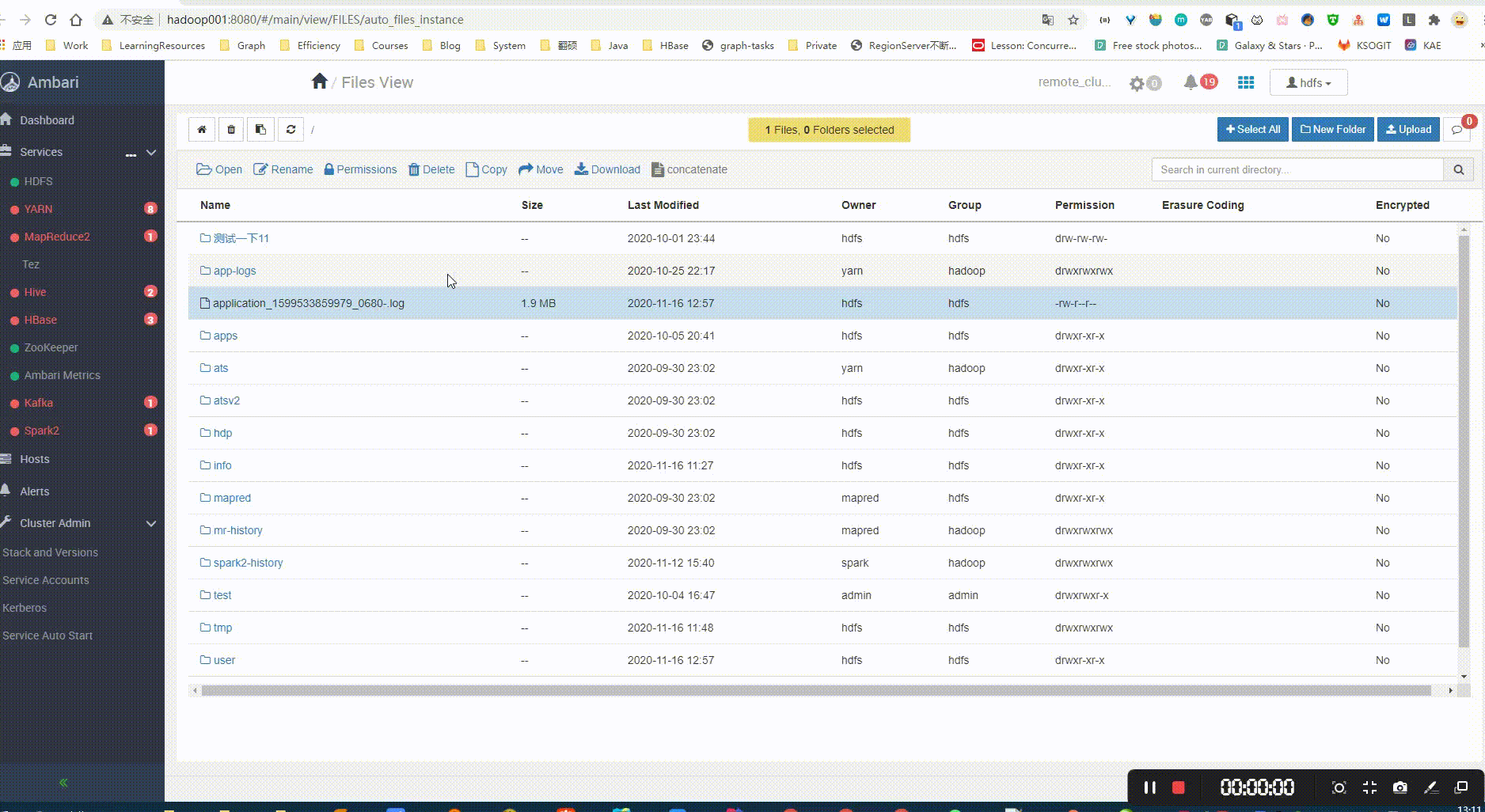The image size is (1485, 812).
Task: Open background operations gear icon
Action: pyautogui.click(x=1137, y=83)
